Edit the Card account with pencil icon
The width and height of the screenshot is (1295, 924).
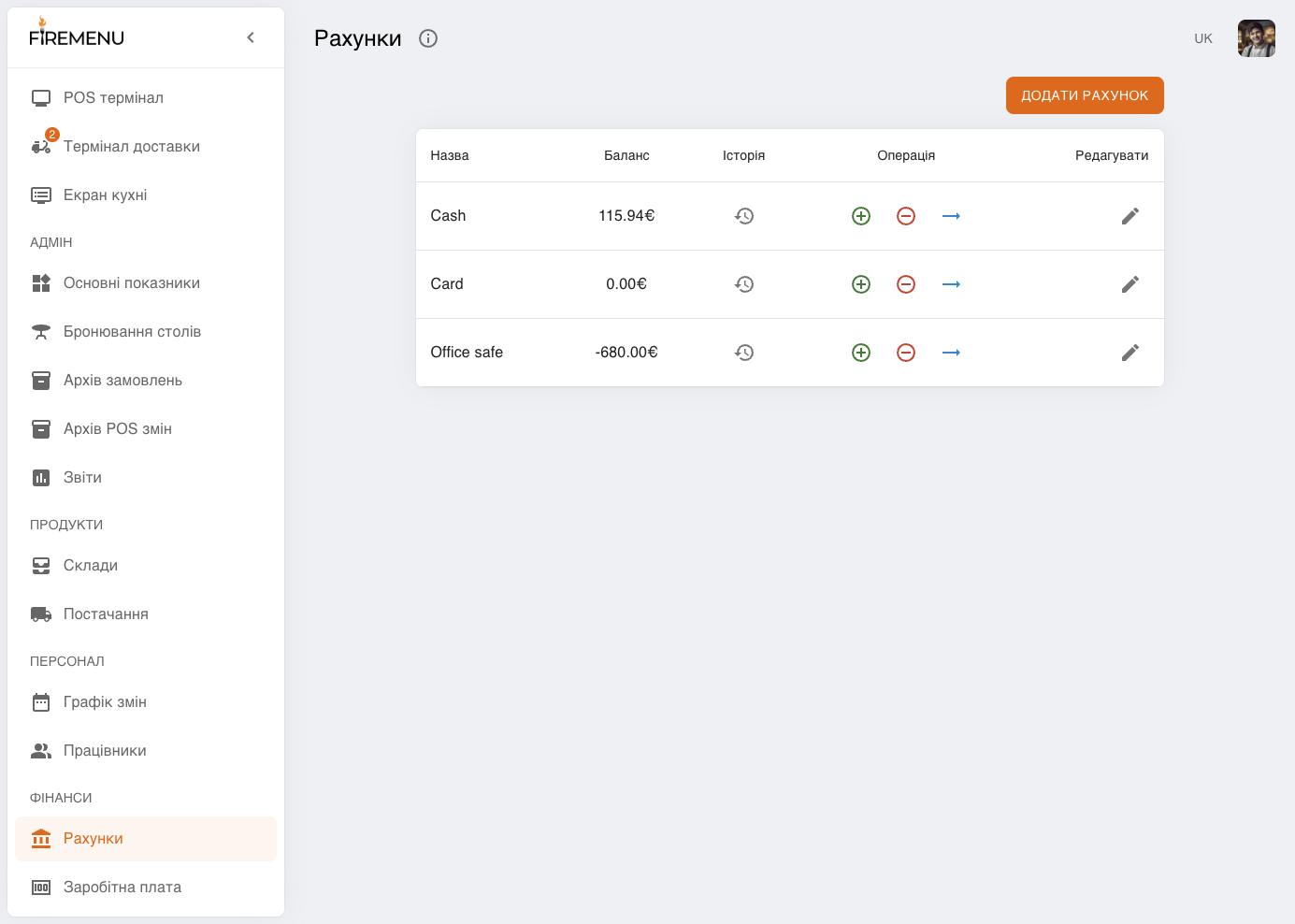click(1130, 284)
